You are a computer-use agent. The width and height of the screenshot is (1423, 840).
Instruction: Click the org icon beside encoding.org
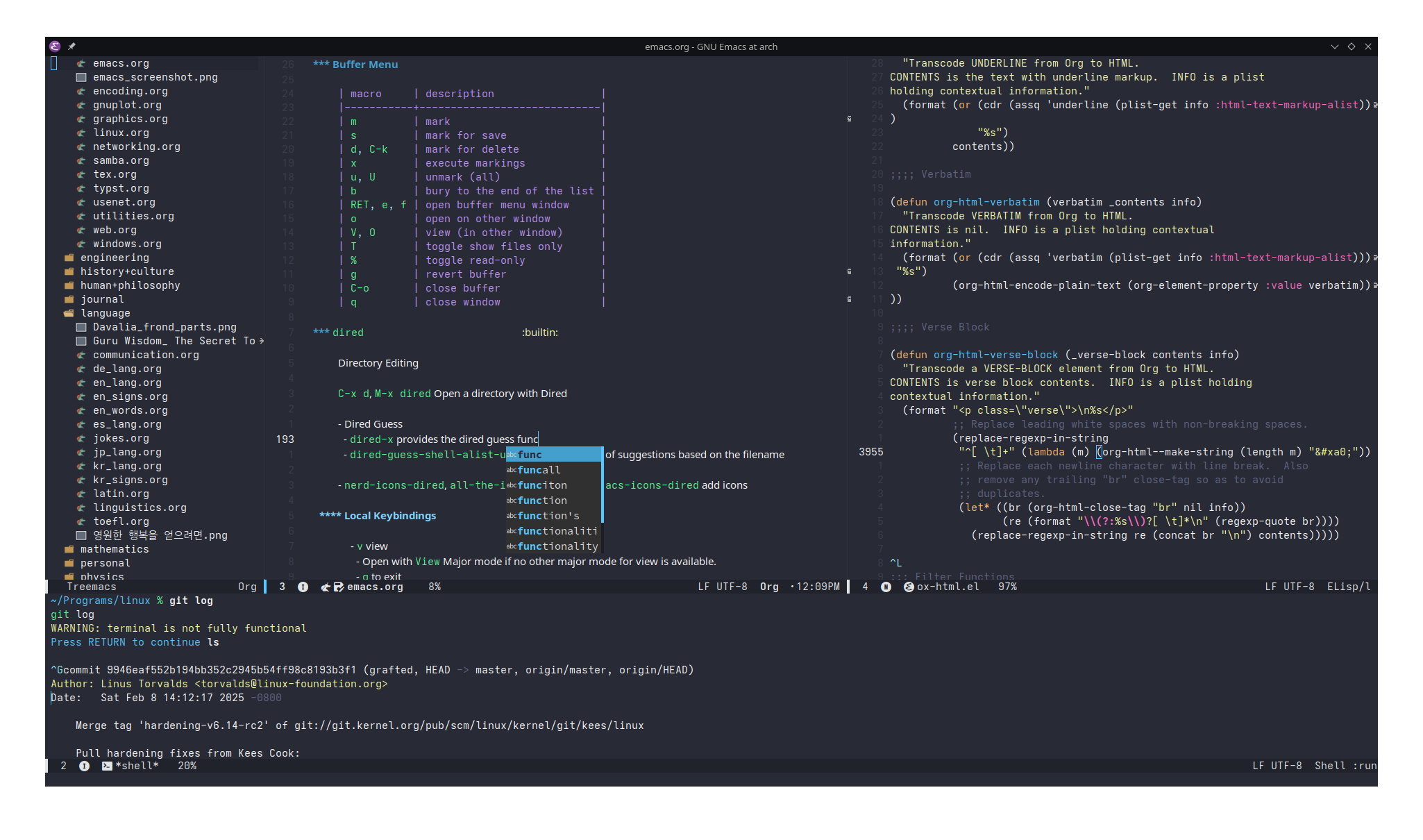[x=81, y=91]
